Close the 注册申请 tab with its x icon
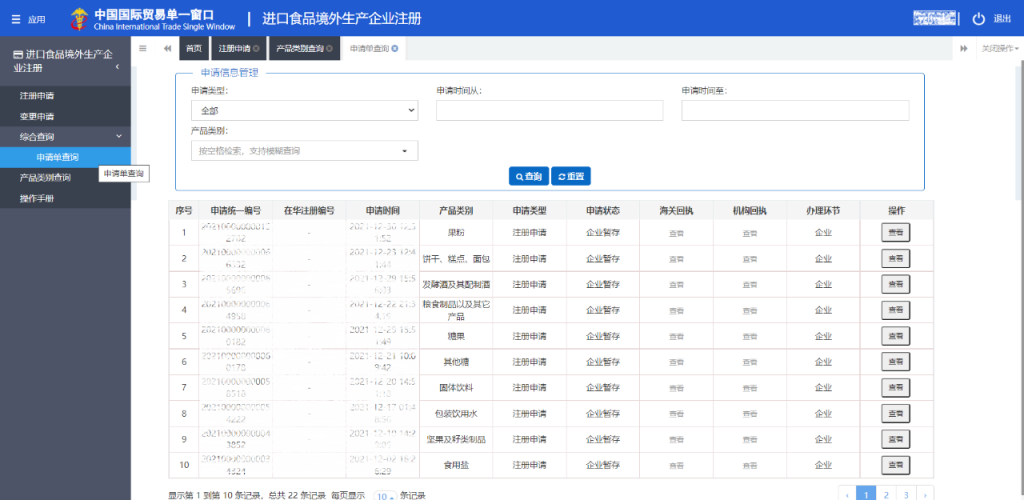The height and width of the screenshot is (500, 1024). pos(257,48)
